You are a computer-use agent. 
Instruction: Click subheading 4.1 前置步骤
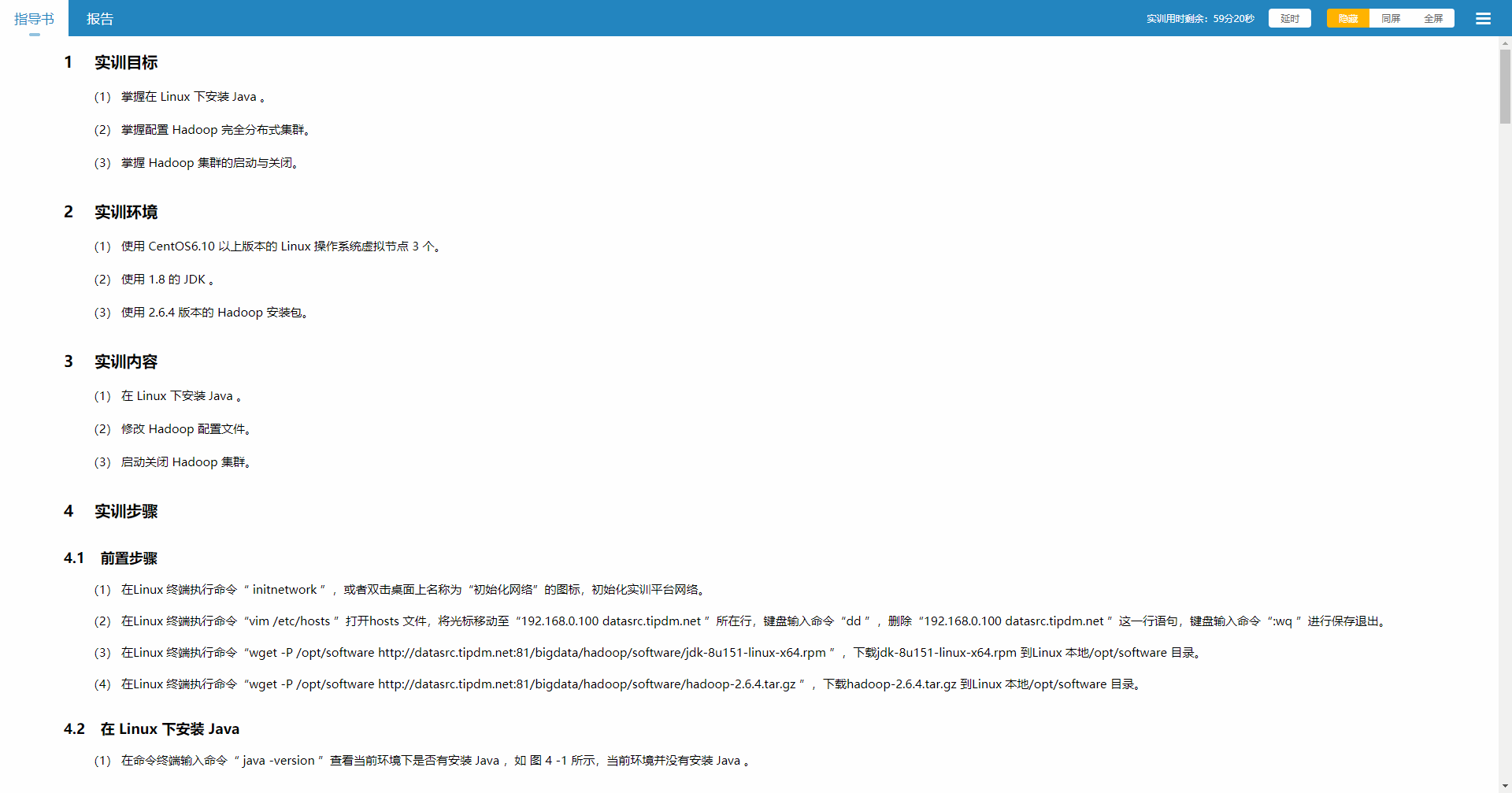[110, 558]
